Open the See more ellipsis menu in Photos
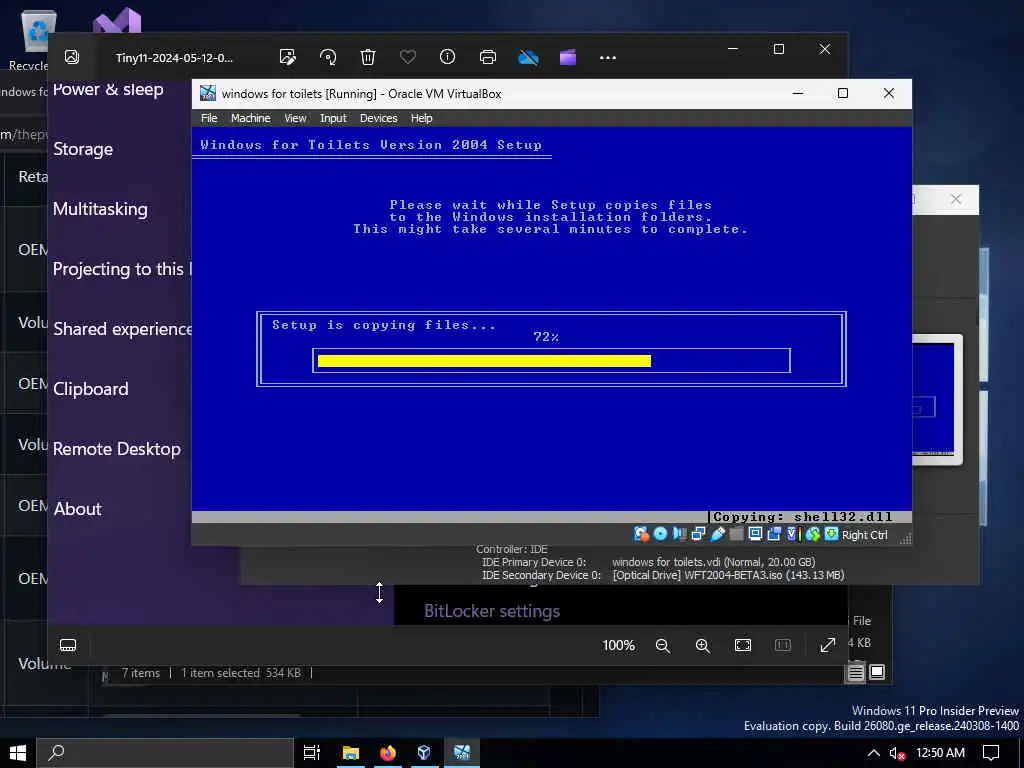The width and height of the screenshot is (1024, 768). pyautogui.click(x=608, y=57)
